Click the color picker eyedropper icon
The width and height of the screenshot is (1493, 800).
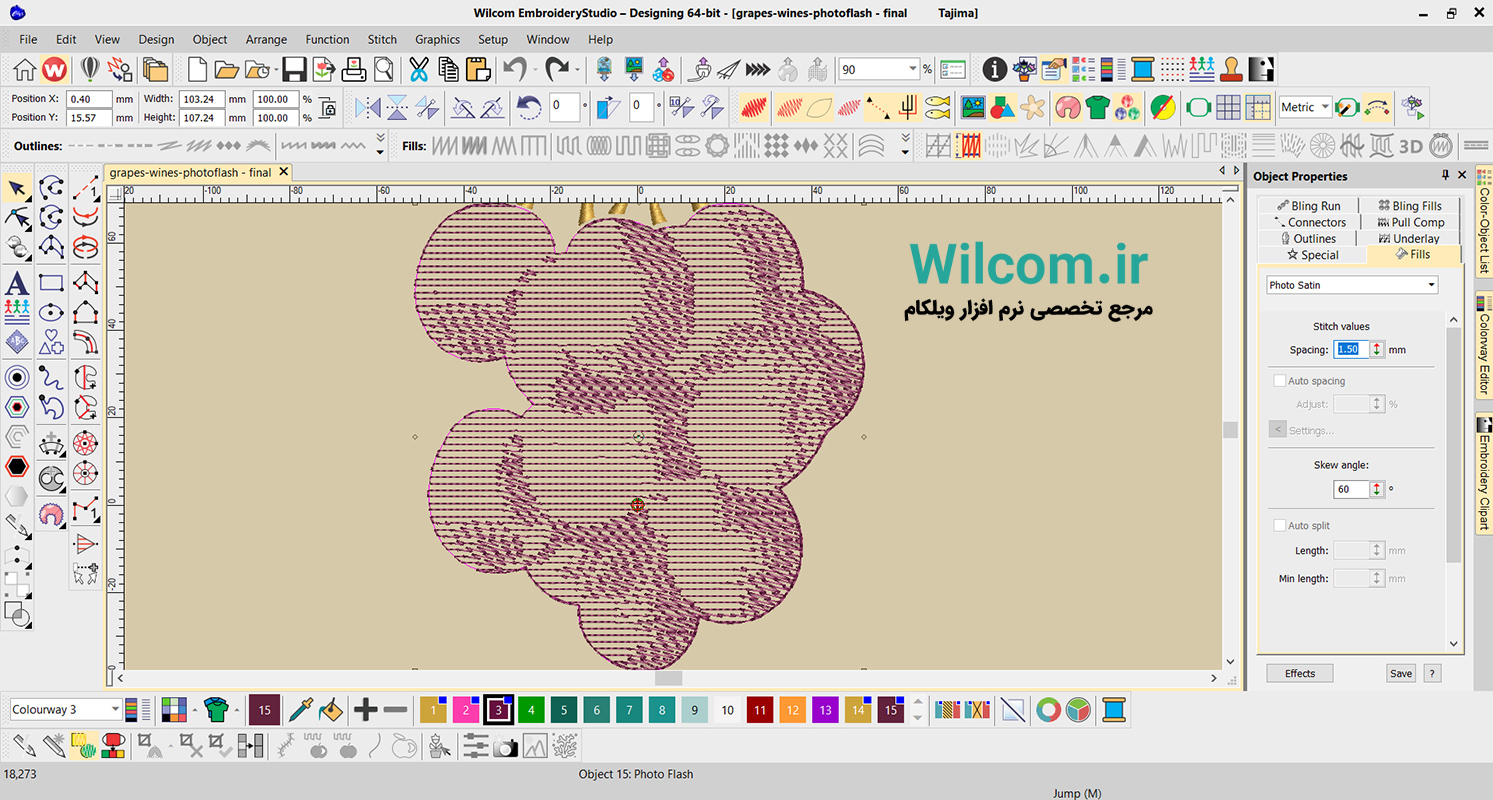(301, 710)
